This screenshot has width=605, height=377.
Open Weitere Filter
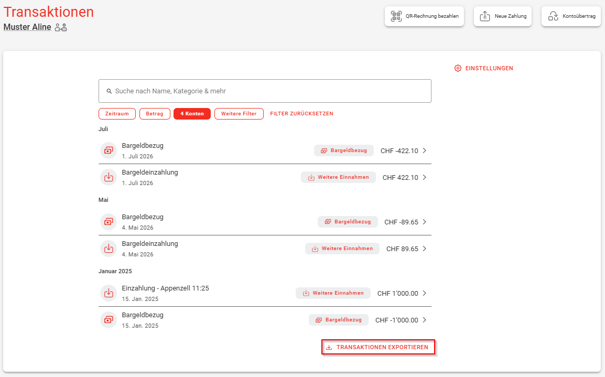tap(239, 114)
